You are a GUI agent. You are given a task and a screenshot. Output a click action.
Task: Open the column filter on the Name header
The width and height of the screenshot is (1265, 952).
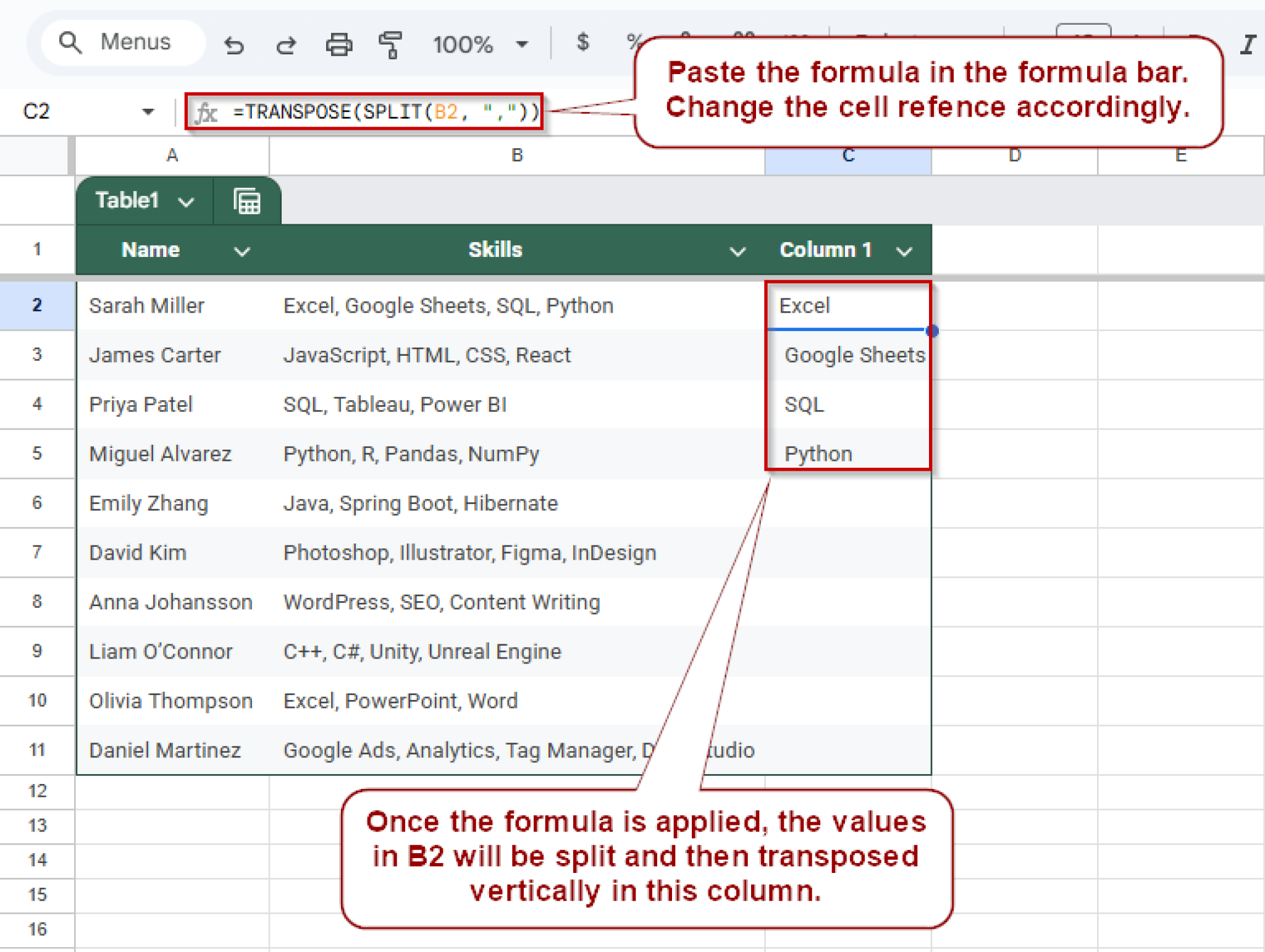[x=242, y=251]
